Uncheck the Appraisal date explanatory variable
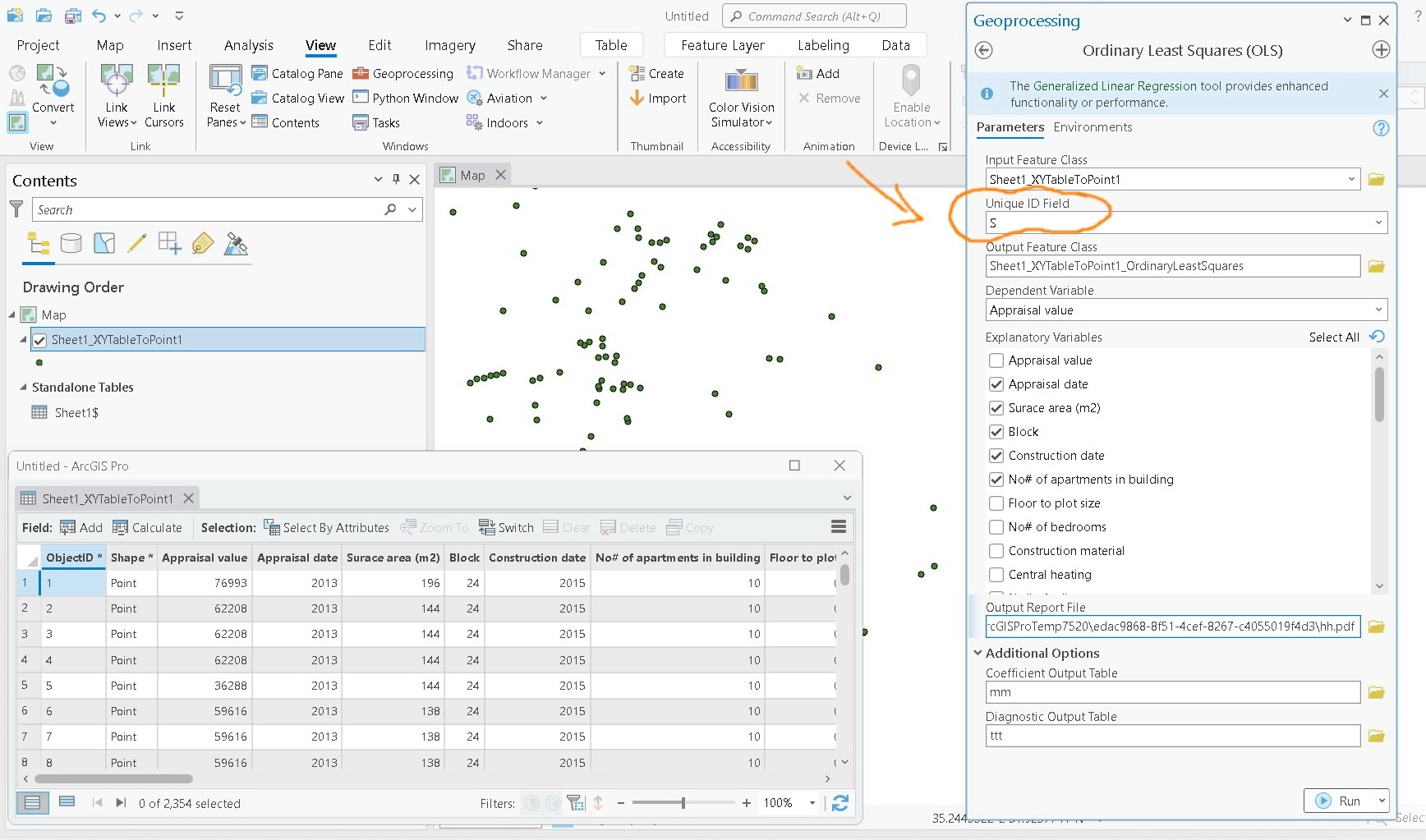1426x840 pixels. coord(996,384)
